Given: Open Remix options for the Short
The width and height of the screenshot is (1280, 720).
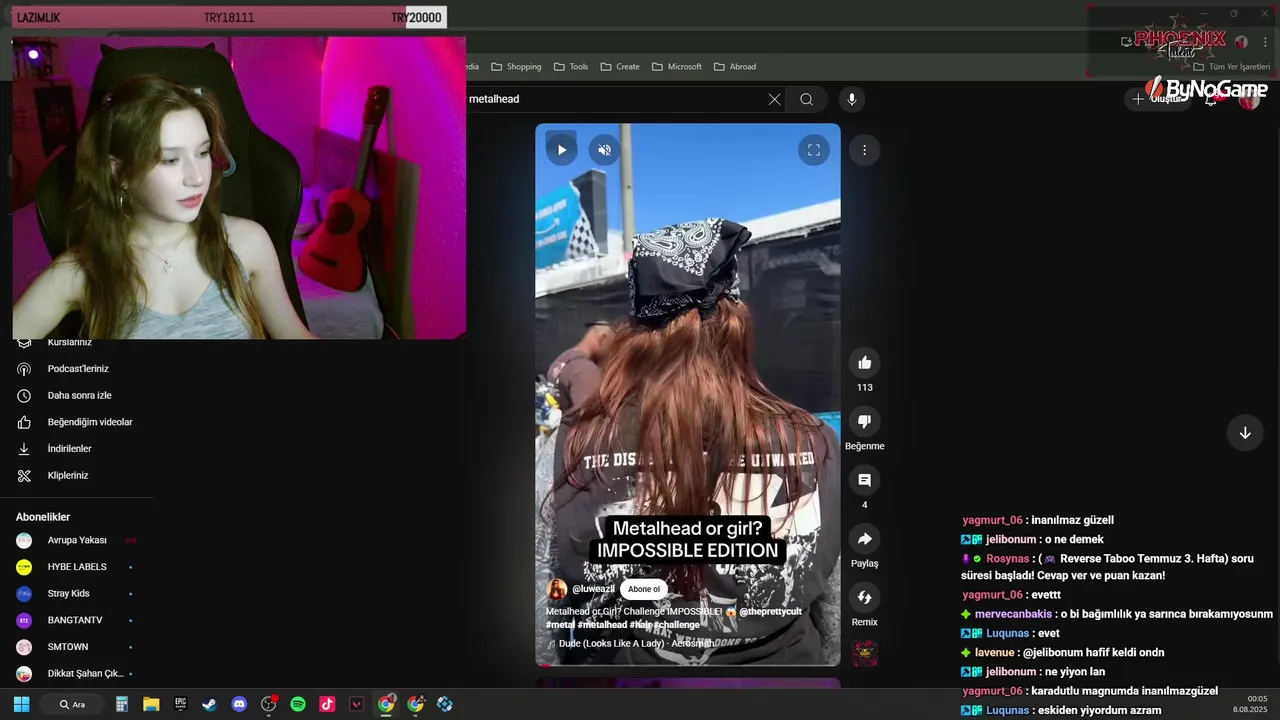Looking at the screenshot, I should pos(865,597).
